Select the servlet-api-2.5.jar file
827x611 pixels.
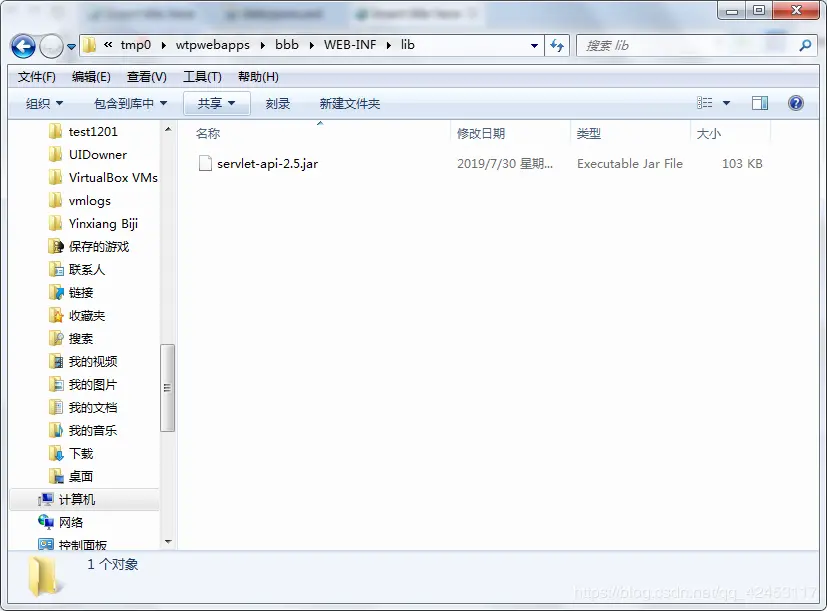266,163
